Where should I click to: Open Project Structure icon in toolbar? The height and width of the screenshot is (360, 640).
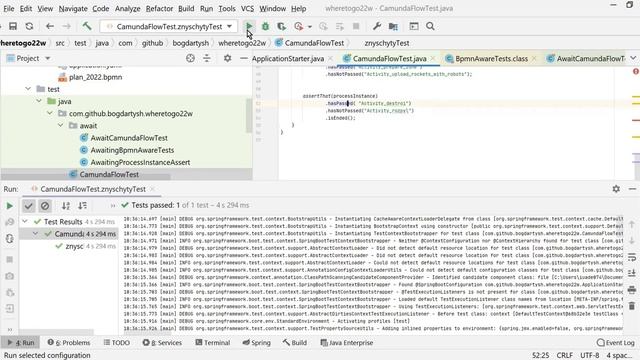coord(393,27)
